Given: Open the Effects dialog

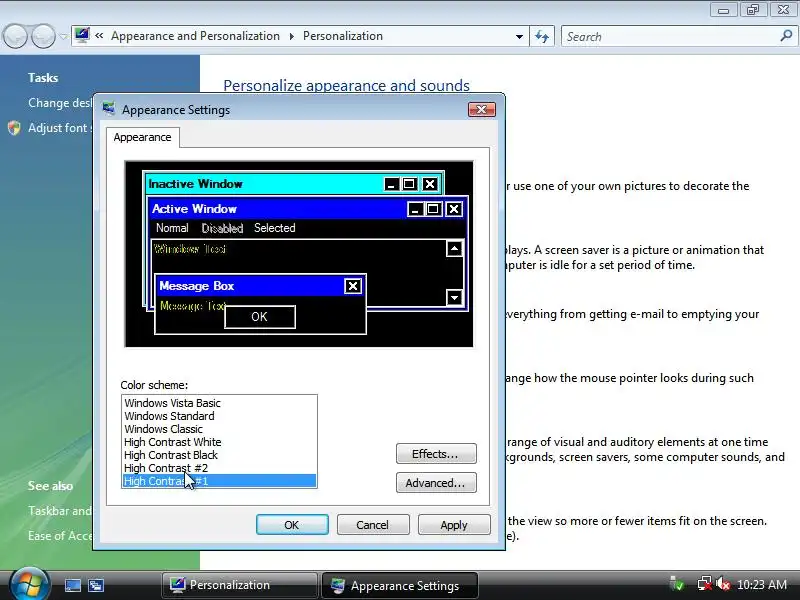Looking at the screenshot, I should (x=436, y=454).
